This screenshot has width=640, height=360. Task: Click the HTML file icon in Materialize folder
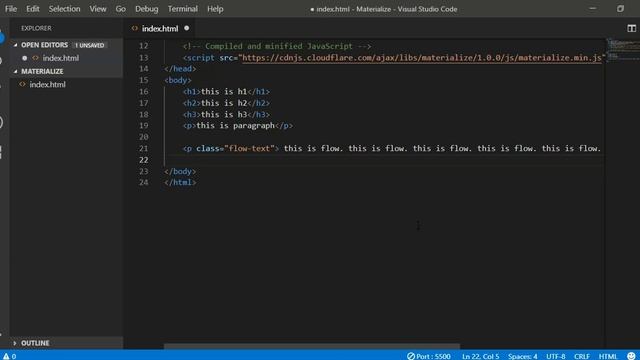(22, 84)
